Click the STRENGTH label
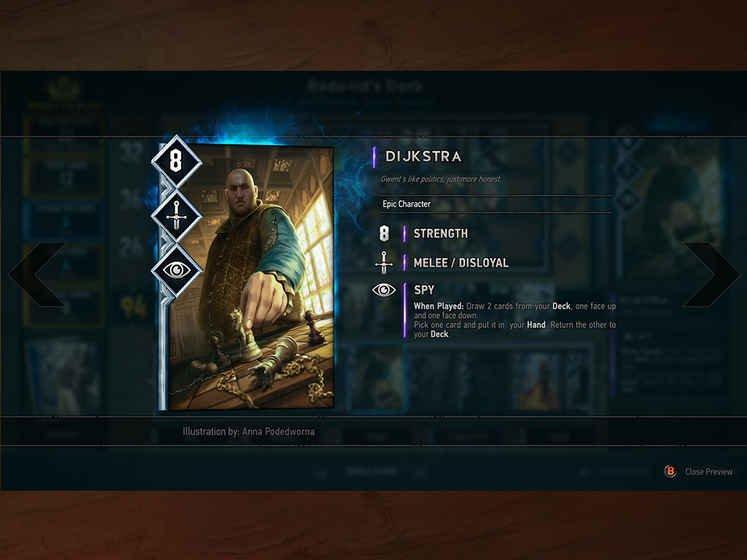 point(441,234)
